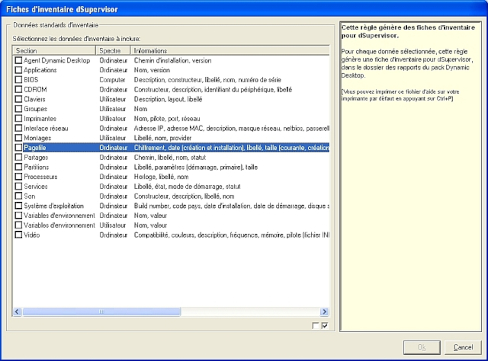488x361 pixels.
Task: Select the 'Partages' row label
Action: click(36, 157)
